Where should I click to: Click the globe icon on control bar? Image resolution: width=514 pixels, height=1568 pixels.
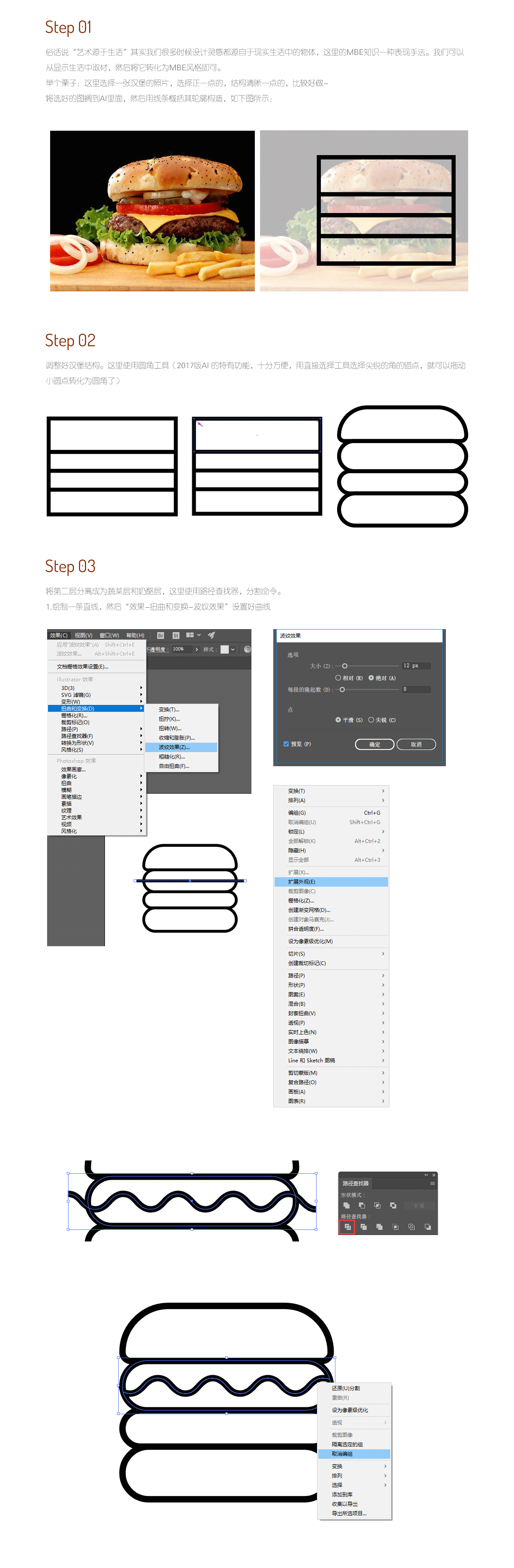[248, 649]
